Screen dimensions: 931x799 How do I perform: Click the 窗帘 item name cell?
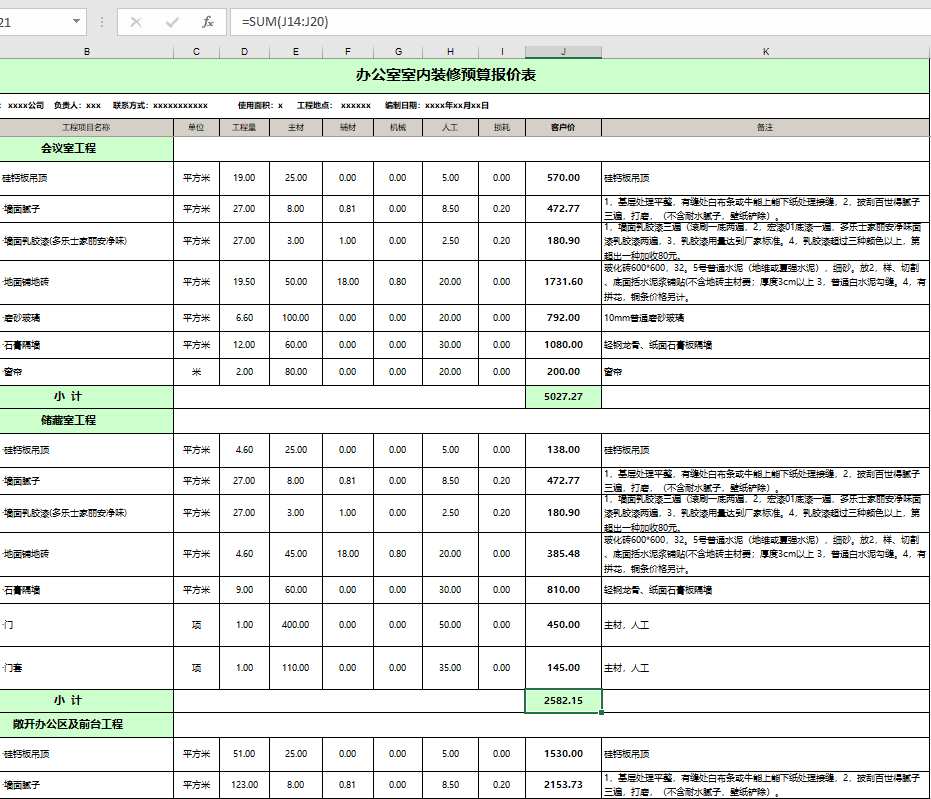point(87,372)
